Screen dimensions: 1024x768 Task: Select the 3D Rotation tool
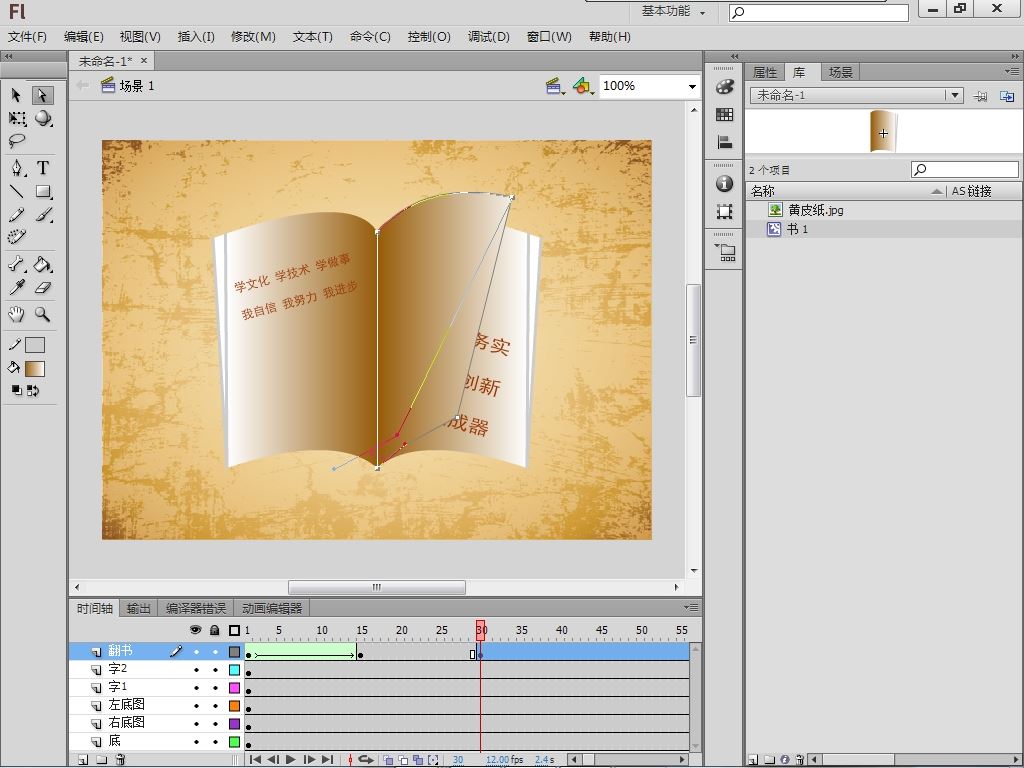pyautogui.click(x=43, y=119)
